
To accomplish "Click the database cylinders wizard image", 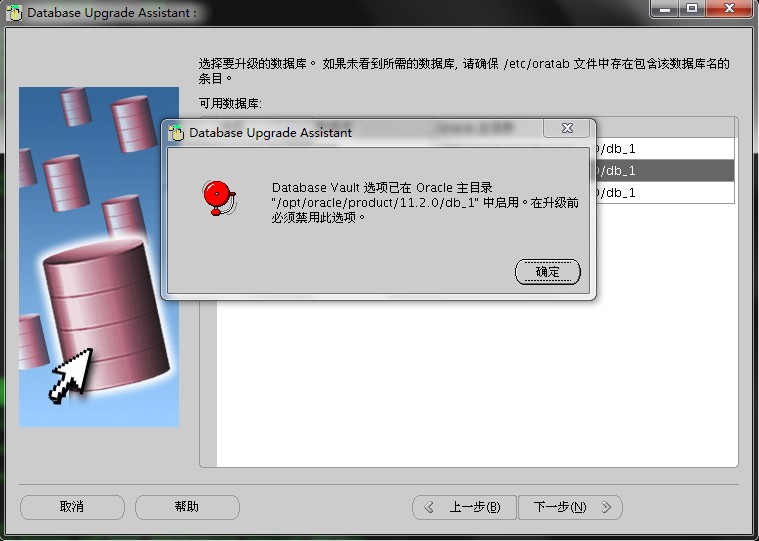I will click(x=99, y=257).
